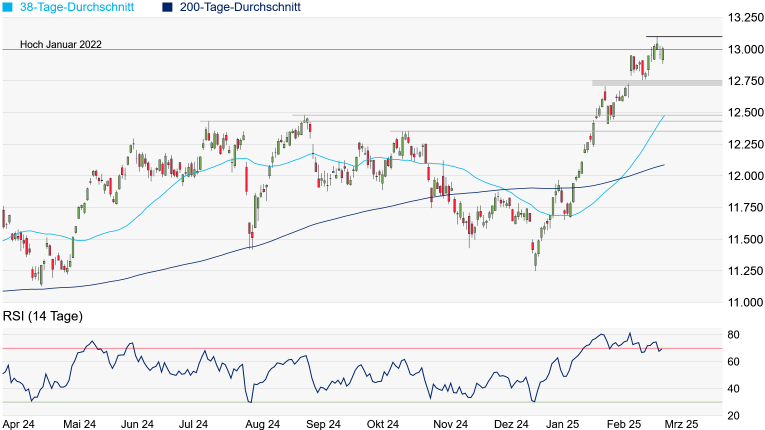765x430 pixels.
Task: Click the Apr 24 date axis label
Action: [17, 423]
